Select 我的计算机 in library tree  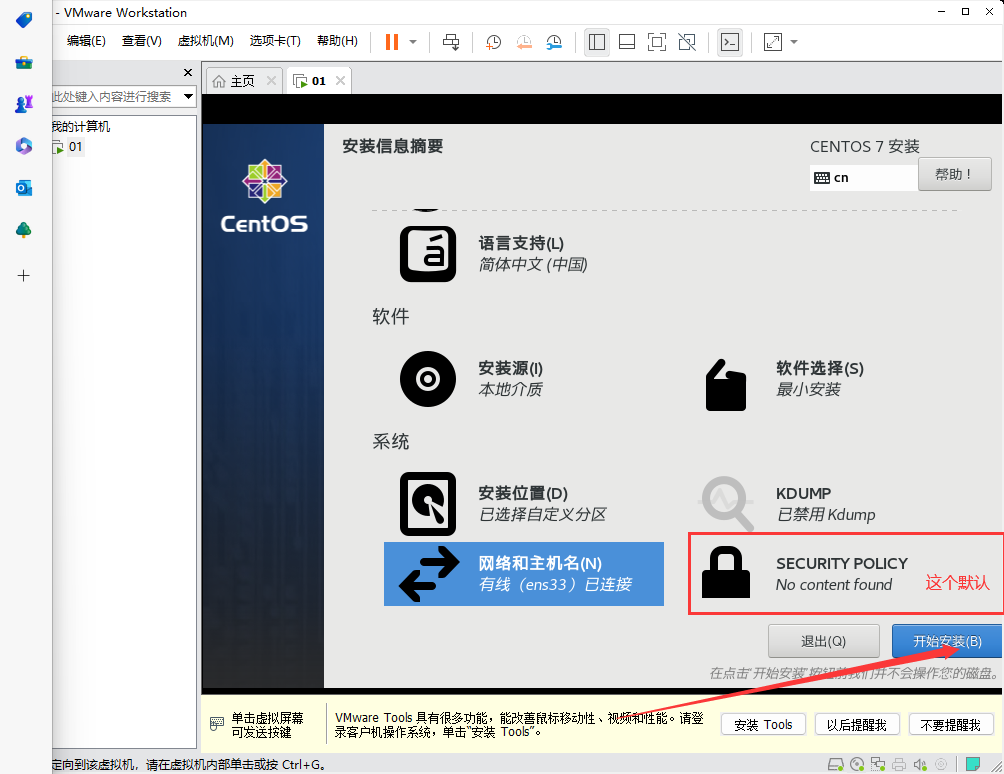[81, 127]
